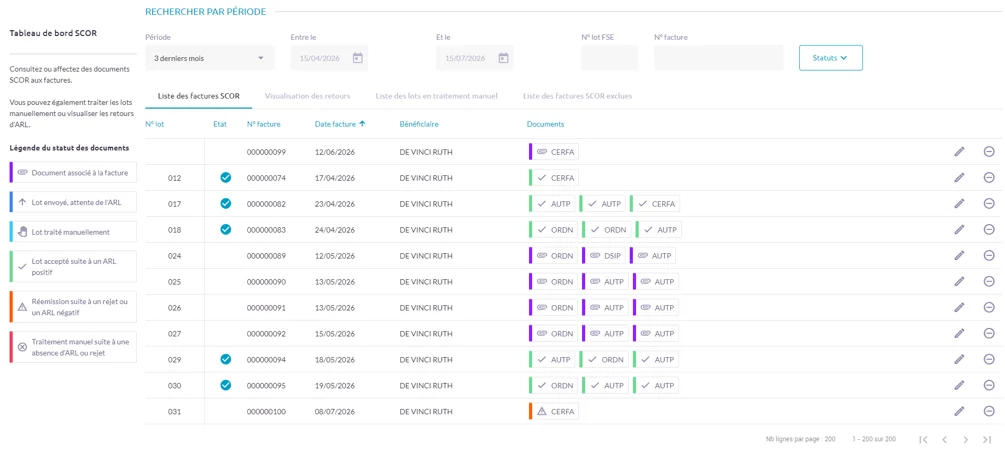Open DSIP document on lot 024

tap(603, 255)
